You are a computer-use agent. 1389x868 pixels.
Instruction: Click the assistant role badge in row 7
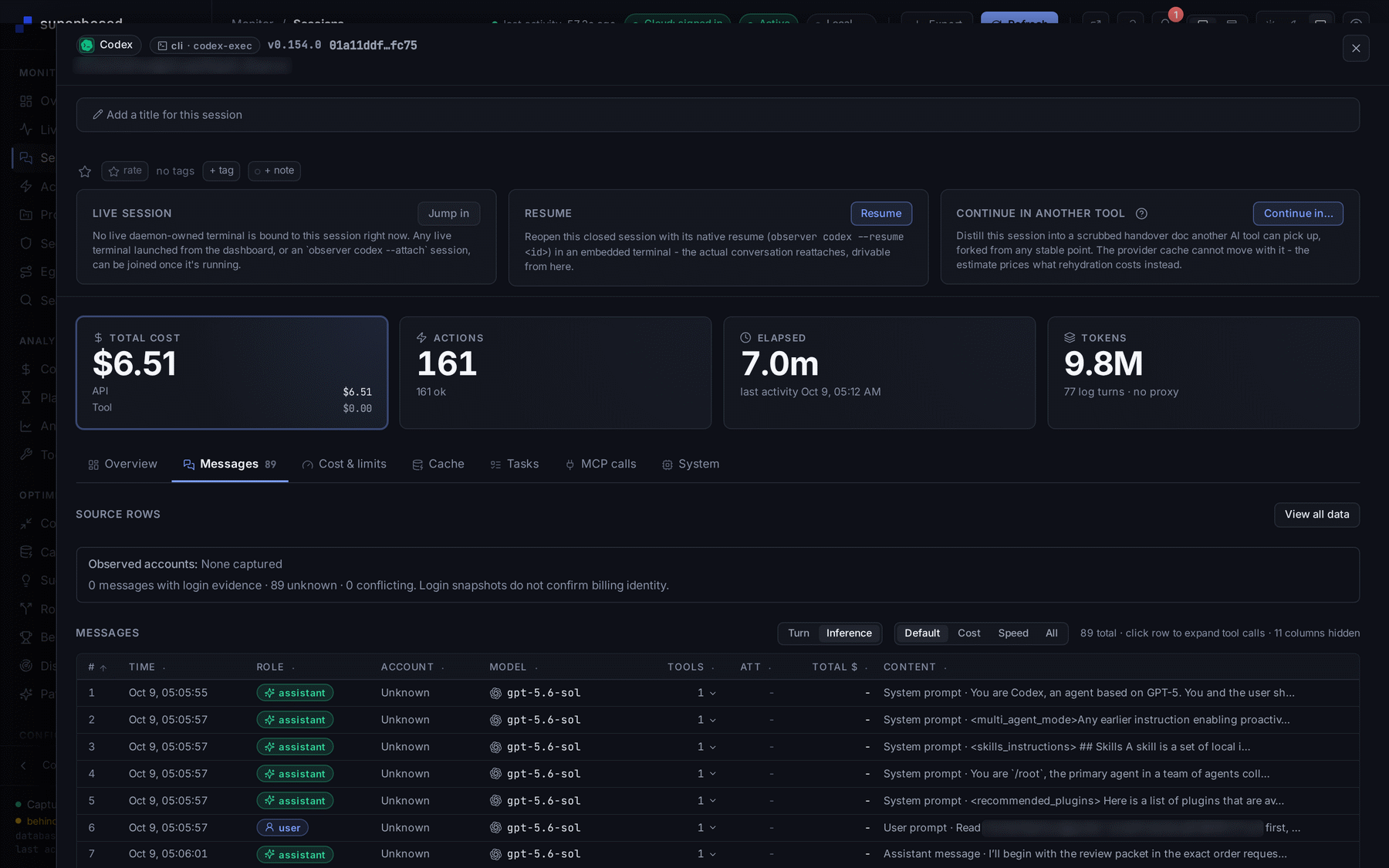(x=295, y=854)
